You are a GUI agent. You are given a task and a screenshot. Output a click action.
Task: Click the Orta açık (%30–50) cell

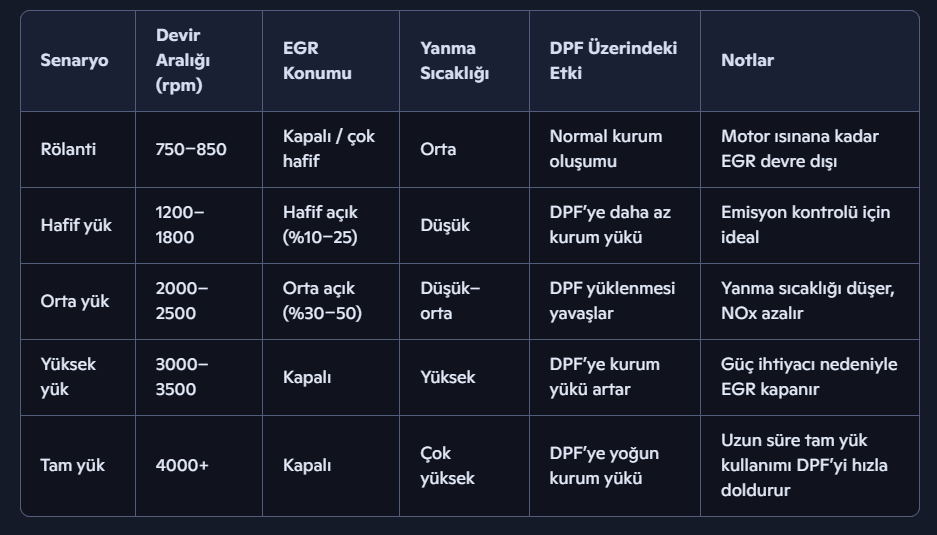click(322, 301)
